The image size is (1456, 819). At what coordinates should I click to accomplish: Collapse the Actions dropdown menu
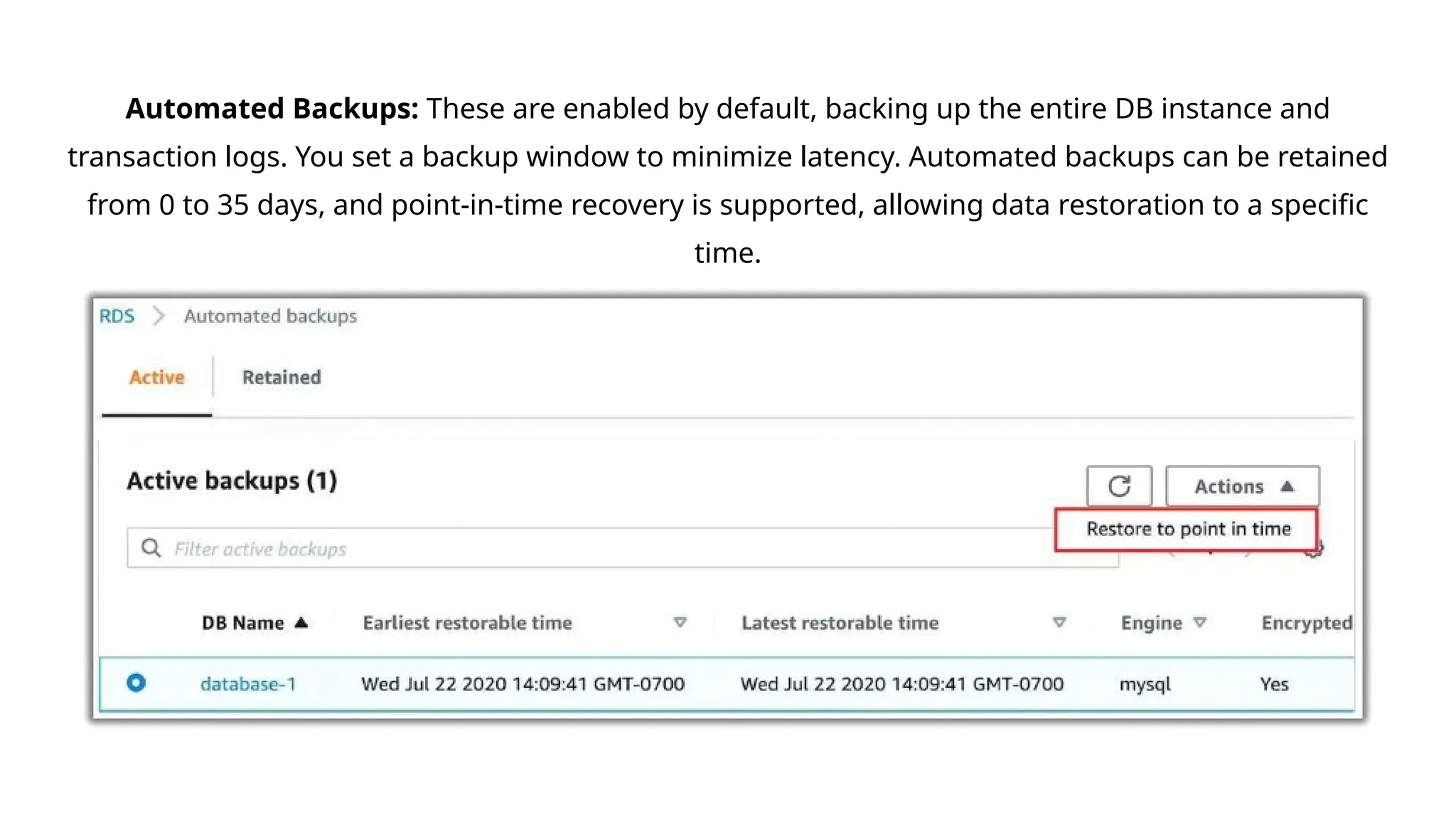[1242, 486]
